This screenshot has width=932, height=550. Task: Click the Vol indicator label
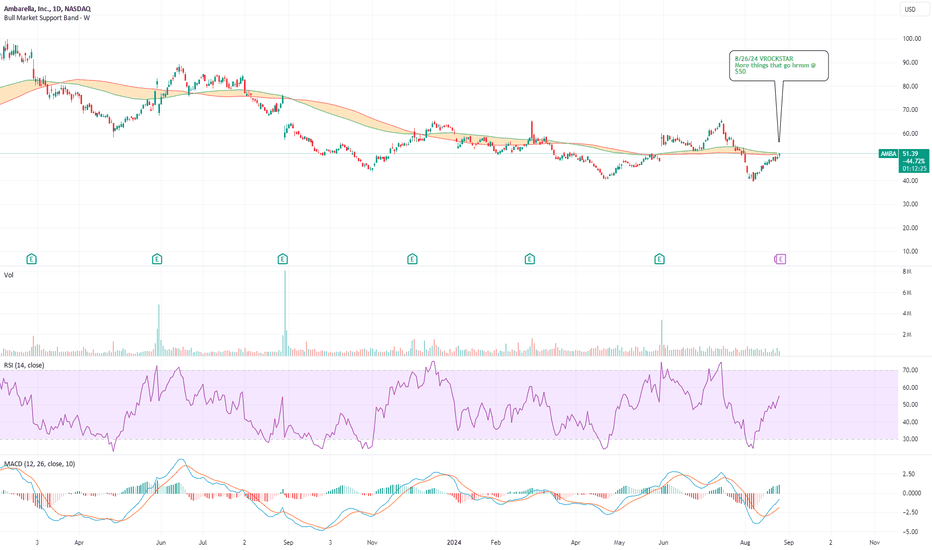pyautogui.click(x=8, y=275)
